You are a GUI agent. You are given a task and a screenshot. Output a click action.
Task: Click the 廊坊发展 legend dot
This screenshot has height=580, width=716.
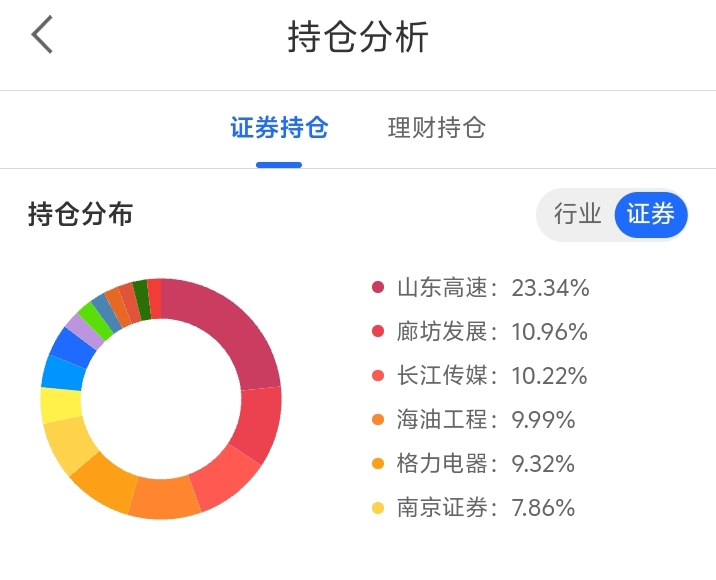tap(378, 332)
